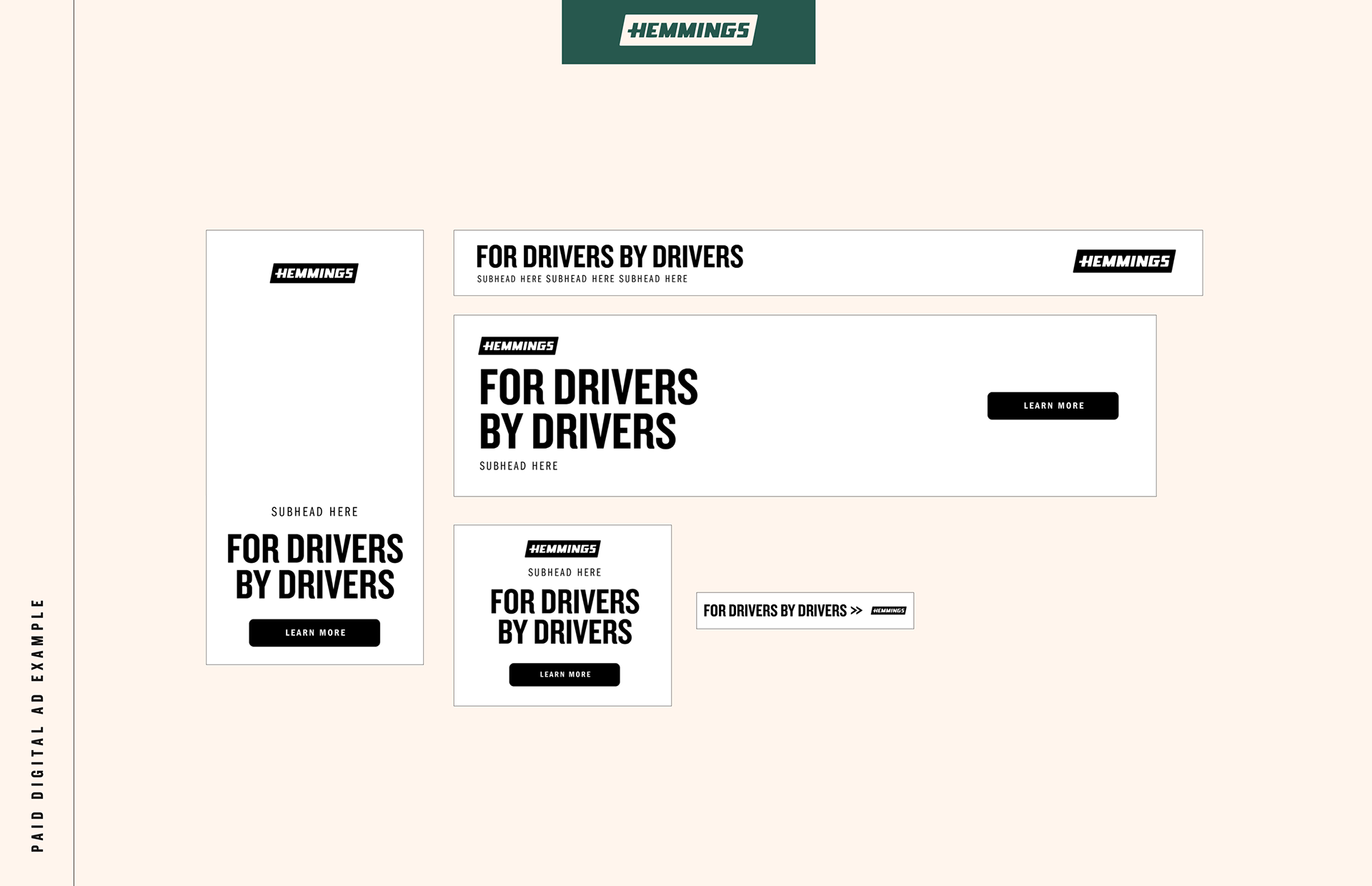Click double chevron arrows in small banner
The height and width of the screenshot is (886, 1372).
click(x=856, y=611)
